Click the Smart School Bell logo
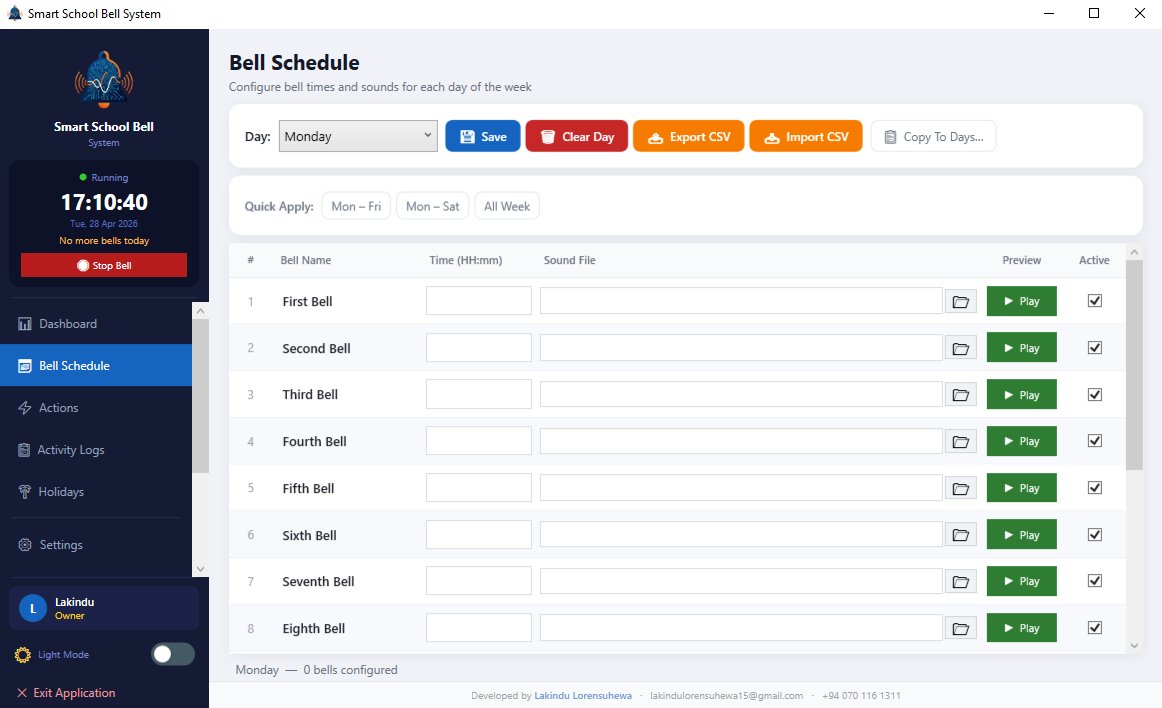Screen dimensions: 1162x708 click(104, 80)
